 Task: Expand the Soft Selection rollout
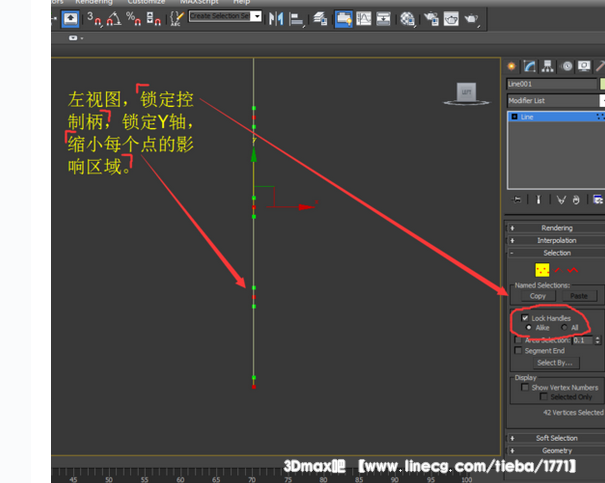coord(556,438)
